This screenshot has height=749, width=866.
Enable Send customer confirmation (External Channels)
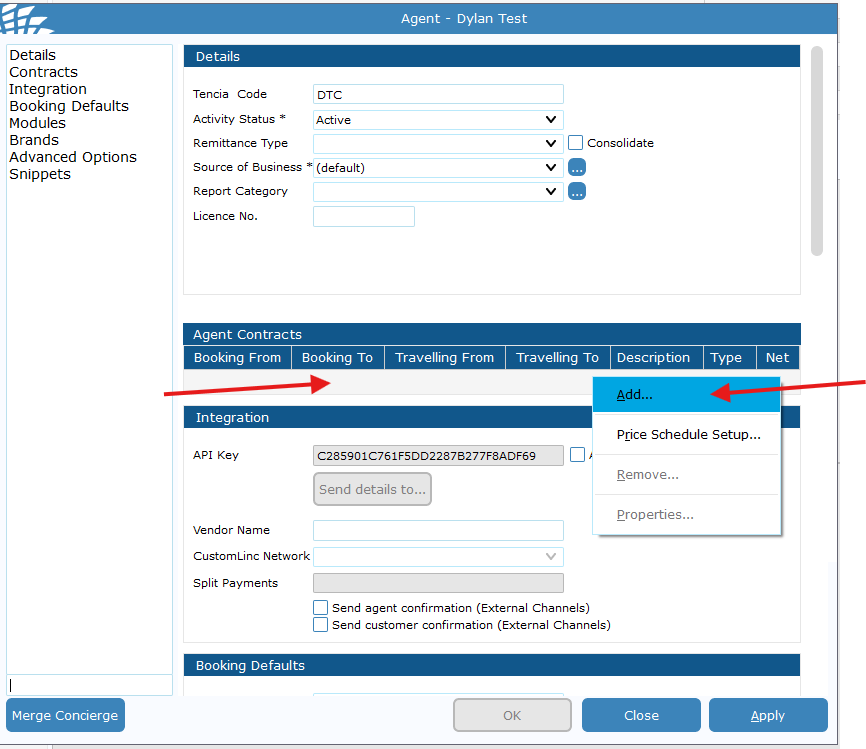pos(321,625)
